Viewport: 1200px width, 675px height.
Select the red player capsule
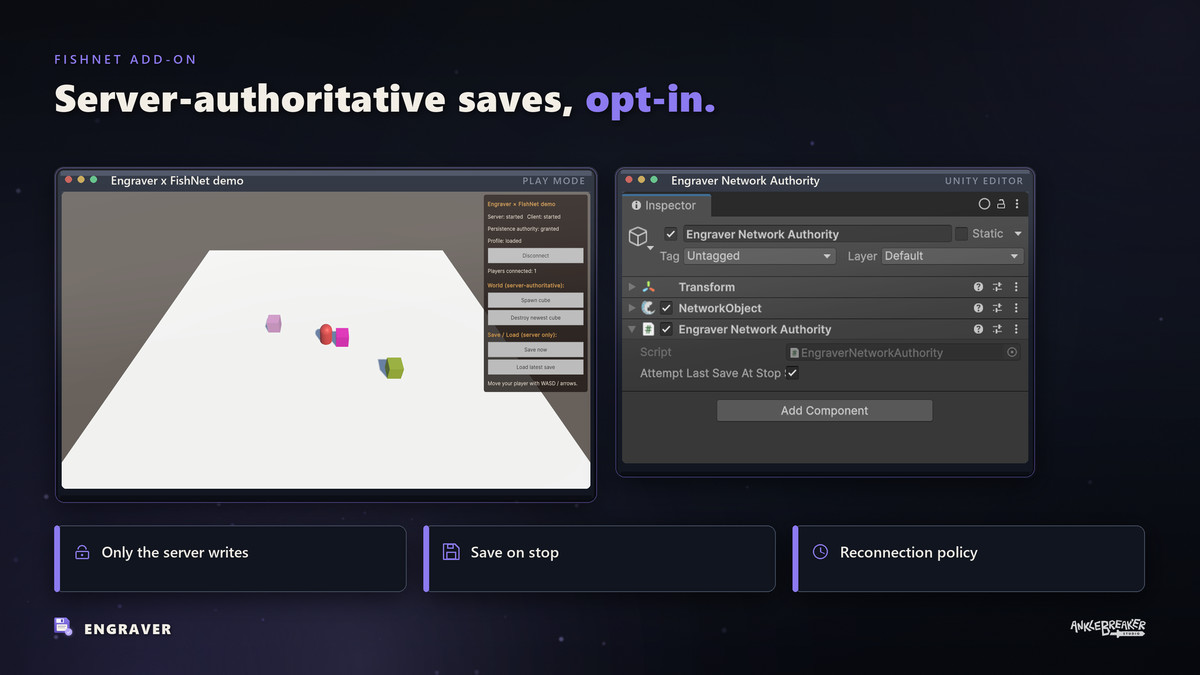click(x=326, y=334)
